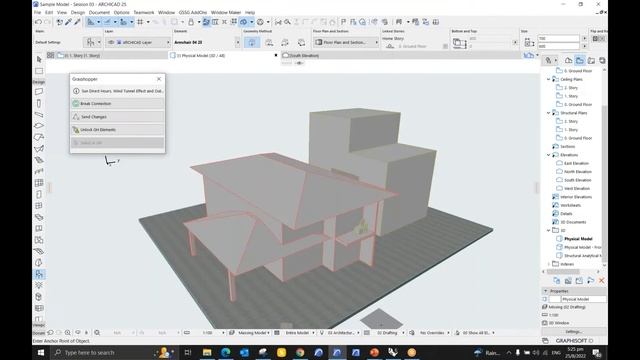Screen dimensions: 640x360
Task: Close the Grasshopper palette
Action: (159, 79)
